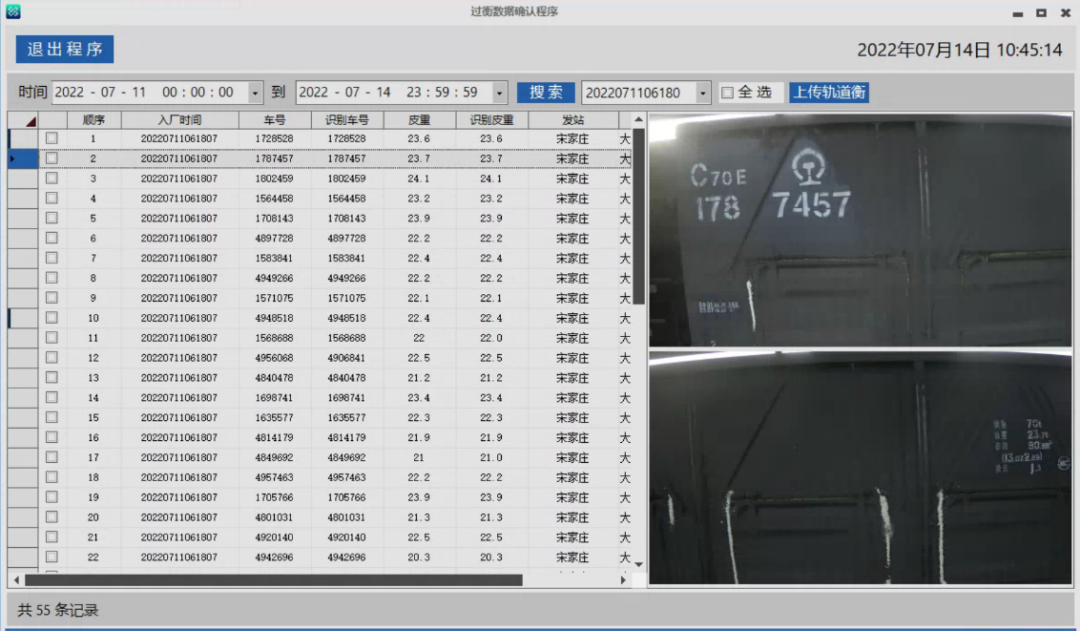Screen dimensions: 1080x631
Task: Sort by the 入厂时间 column header
Action: [180, 120]
